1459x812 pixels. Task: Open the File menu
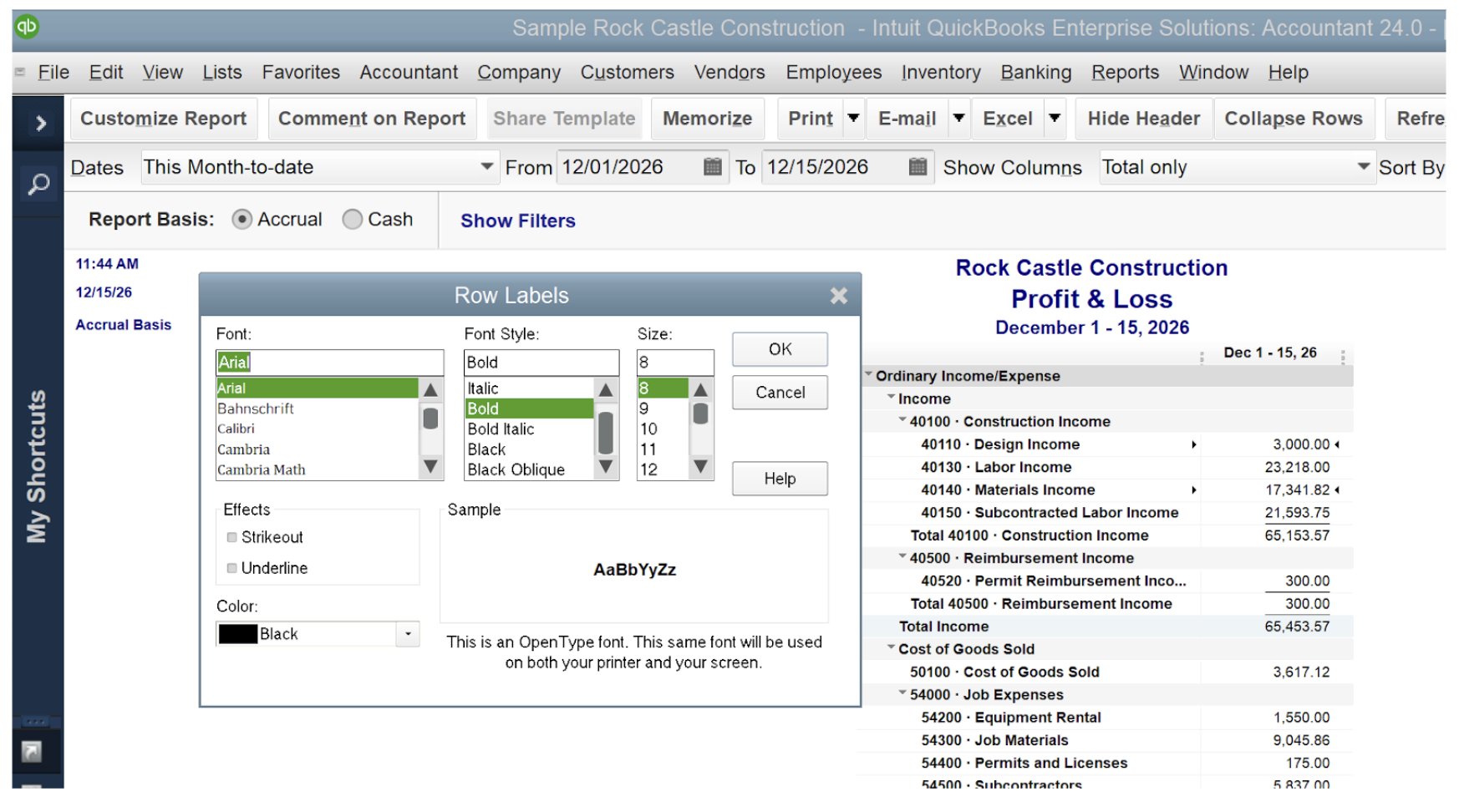pos(53,73)
